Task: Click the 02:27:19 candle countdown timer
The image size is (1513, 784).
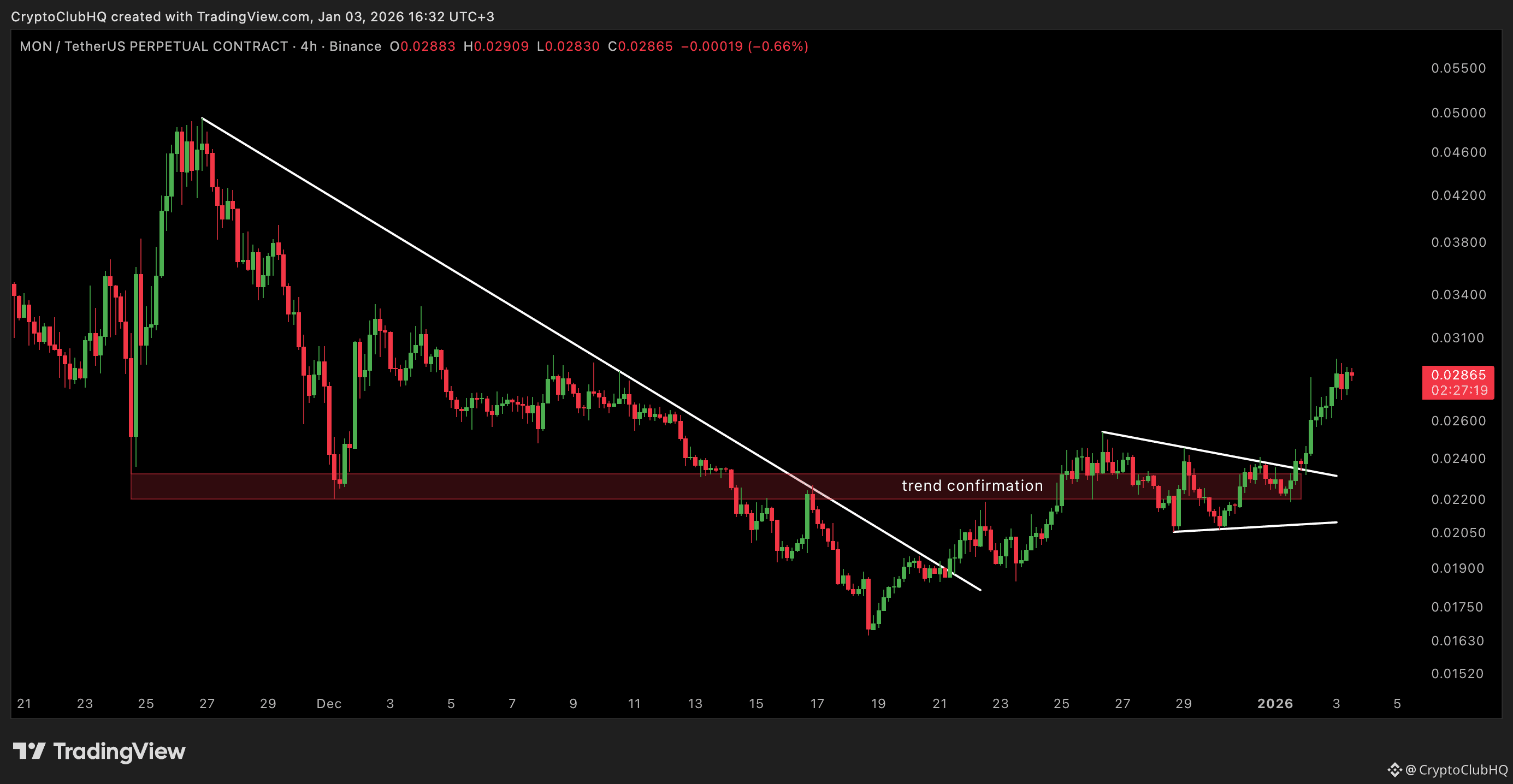Action: 1459,390
